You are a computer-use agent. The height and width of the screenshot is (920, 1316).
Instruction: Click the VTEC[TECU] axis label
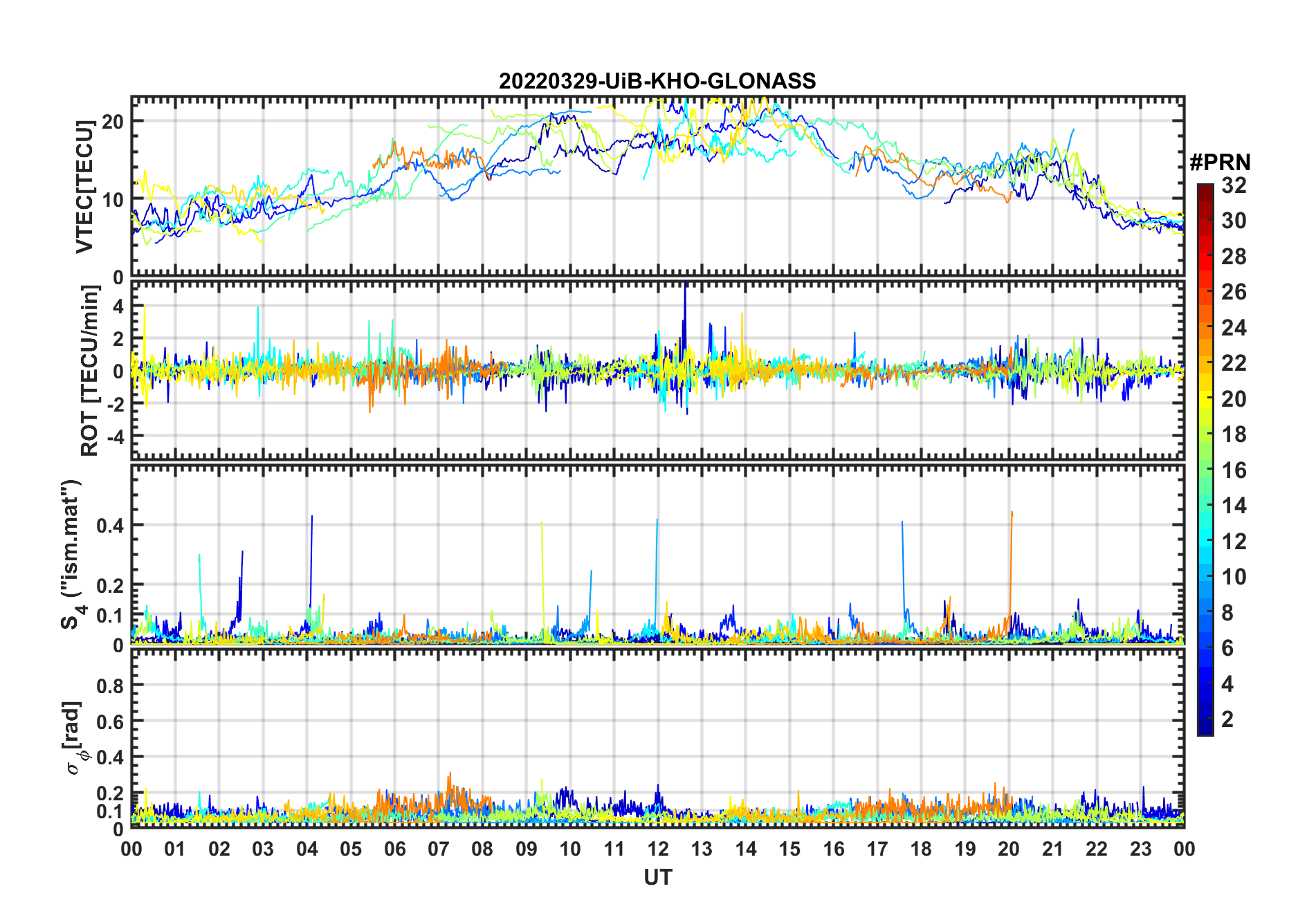pyautogui.click(x=84, y=187)
